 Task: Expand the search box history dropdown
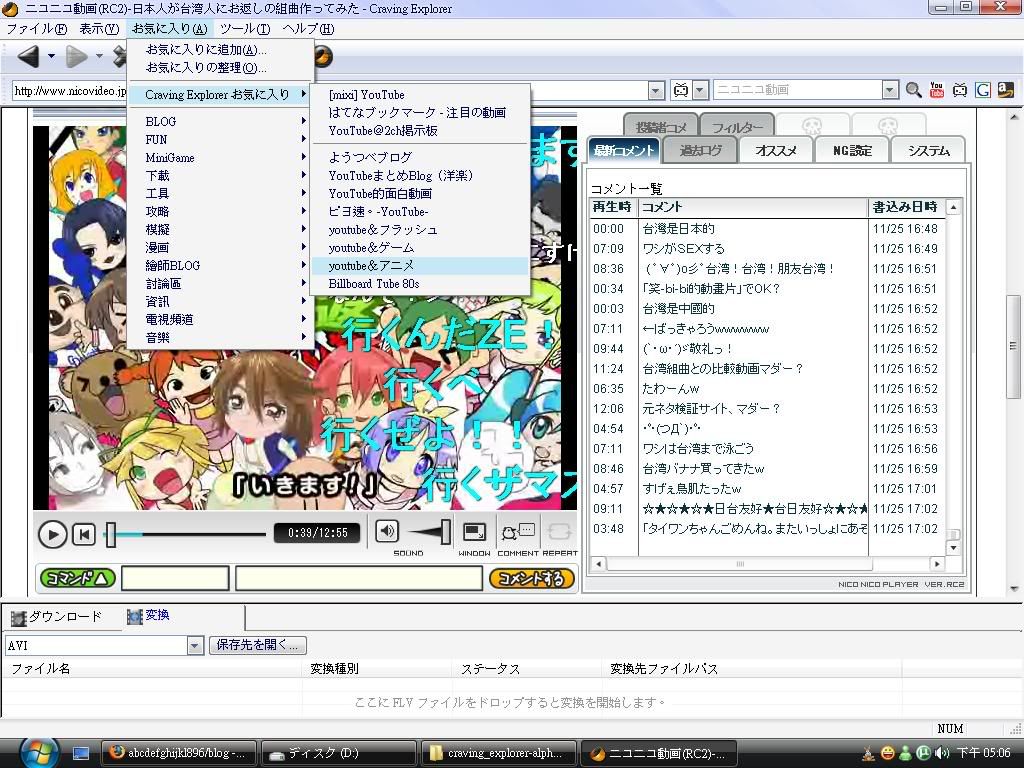click(889, 90)
